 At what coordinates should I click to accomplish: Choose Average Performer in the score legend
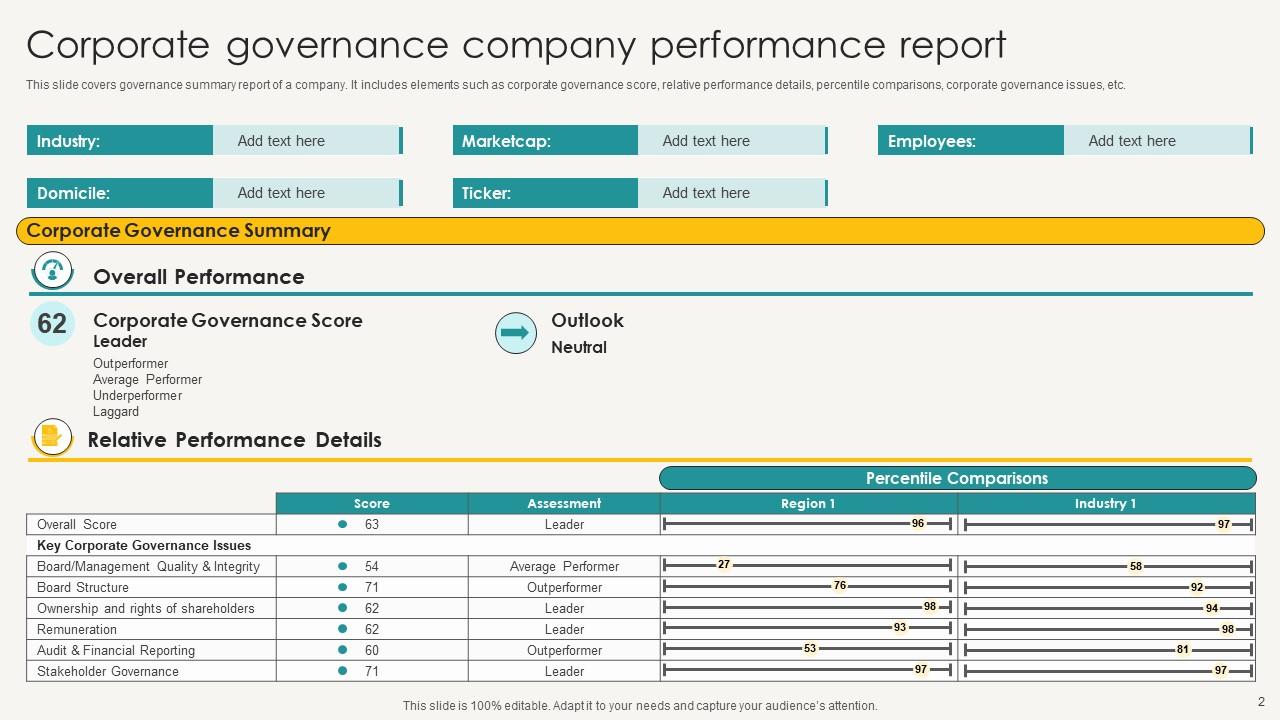(x=148, y=379)
